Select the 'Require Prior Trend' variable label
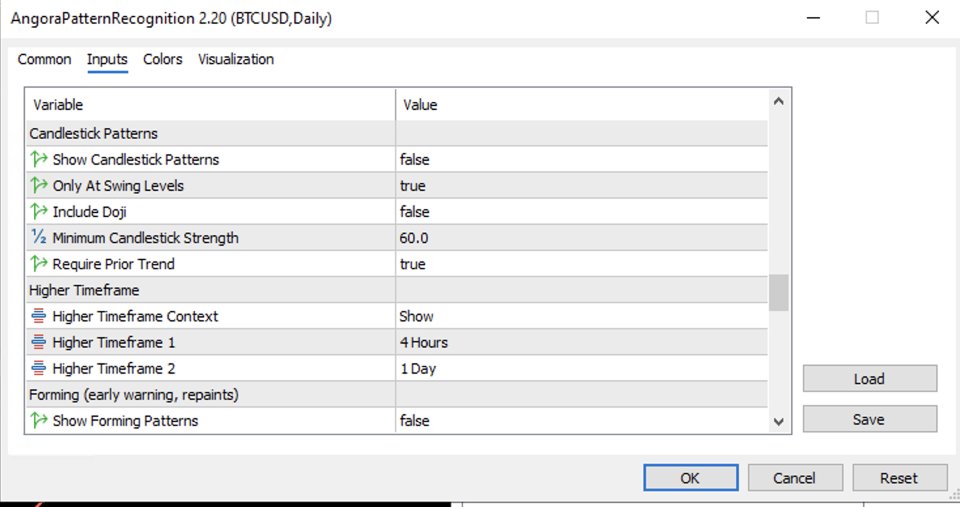 [x=114, y=264]
